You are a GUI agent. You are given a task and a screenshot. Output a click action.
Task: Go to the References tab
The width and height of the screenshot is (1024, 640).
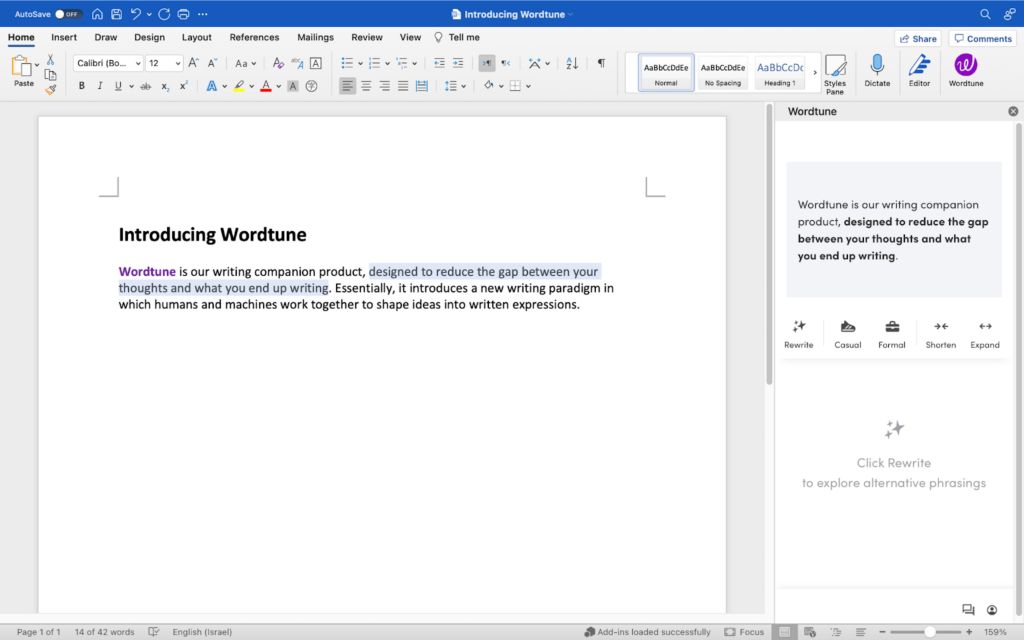(254, 37)
